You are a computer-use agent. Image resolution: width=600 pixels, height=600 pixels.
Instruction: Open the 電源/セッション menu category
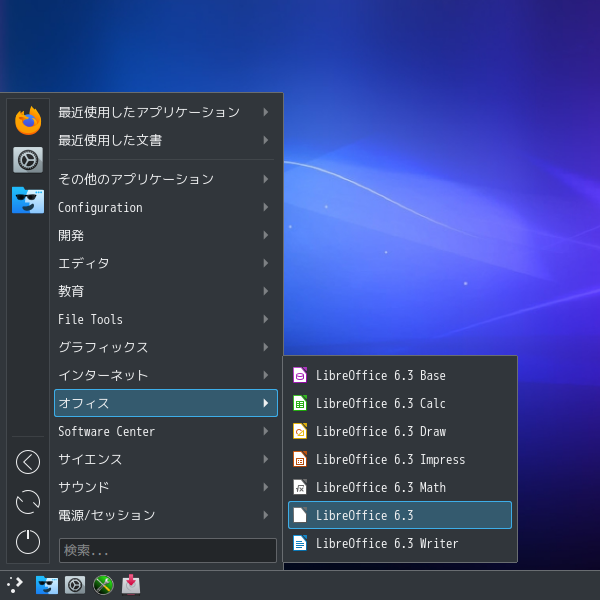(x=166, y=515)
